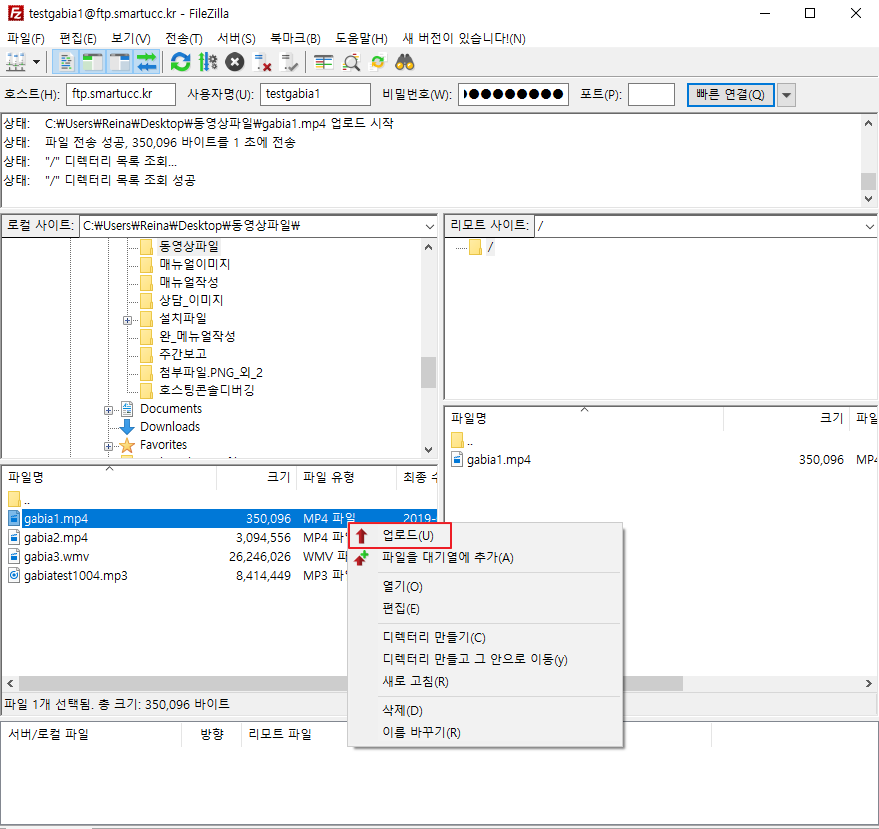This screenshot has height=829, width=879.
Task: Select the Downloads tree item
Action: (x=170, y=427)
